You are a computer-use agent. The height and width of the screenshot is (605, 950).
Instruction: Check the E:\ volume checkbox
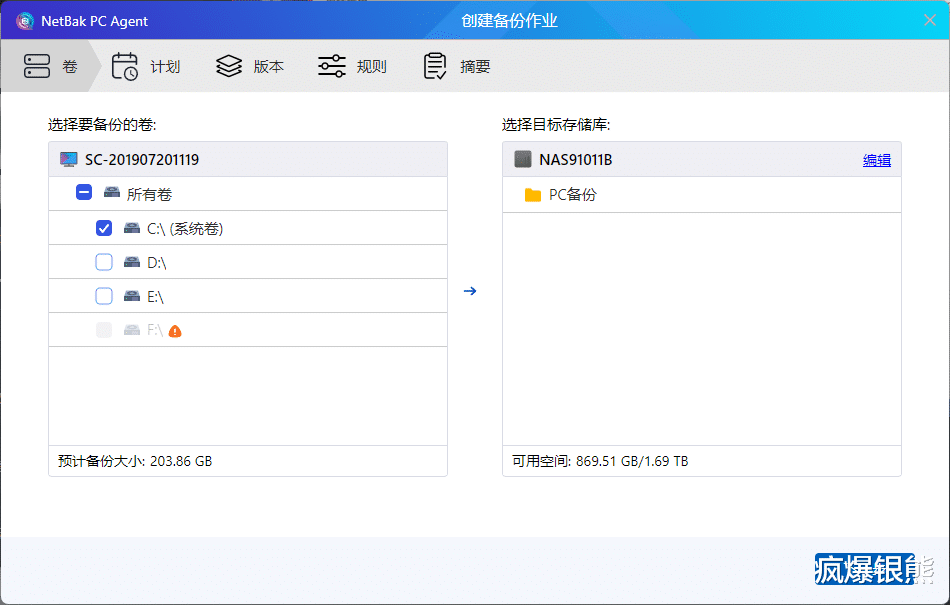pyautogui.click(x=104, y=296)
